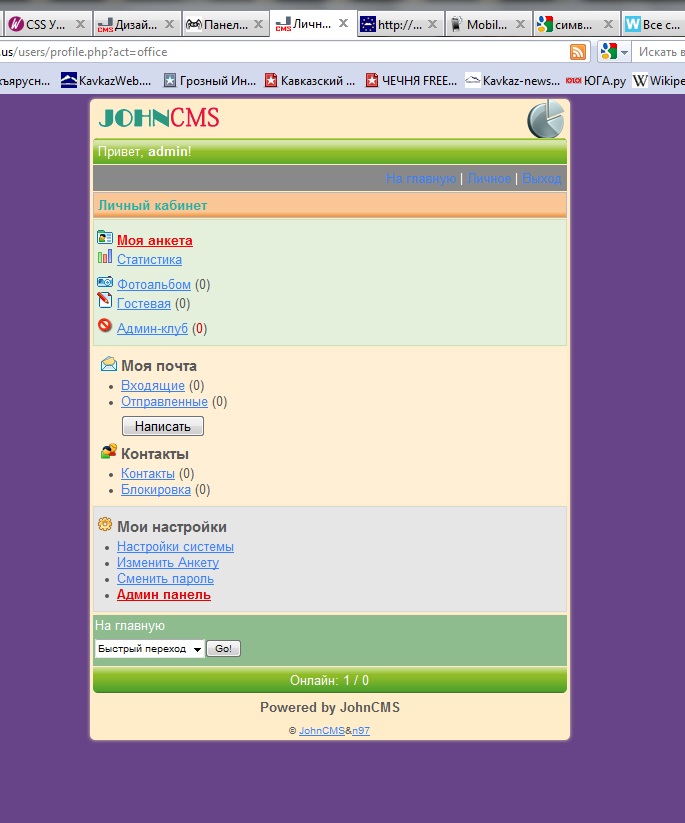
Task: Open the Блокировка link
Action: [156, 490]
